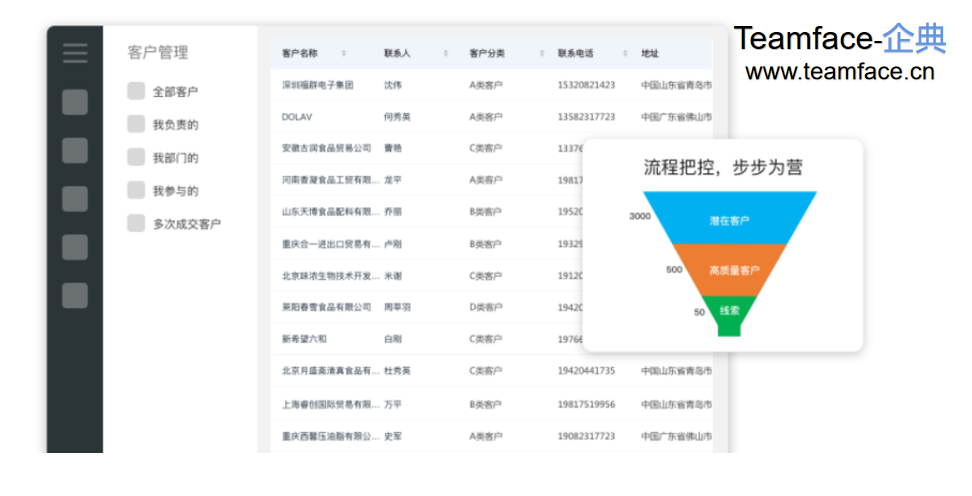Click square icon beside 全部客户
The image size is (972, 496).
pyautogui.click(x=136, y=91)
